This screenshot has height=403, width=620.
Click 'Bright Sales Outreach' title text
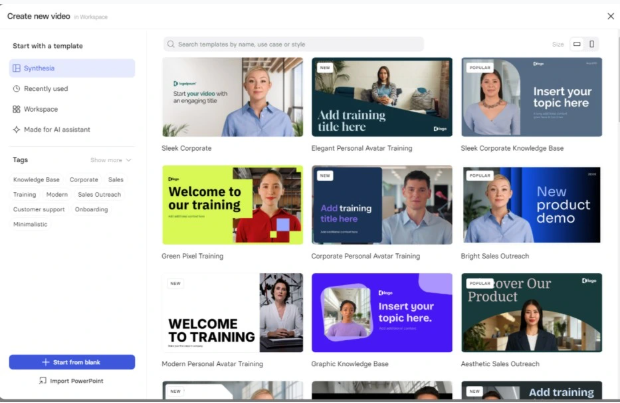[x=495, y=256]
